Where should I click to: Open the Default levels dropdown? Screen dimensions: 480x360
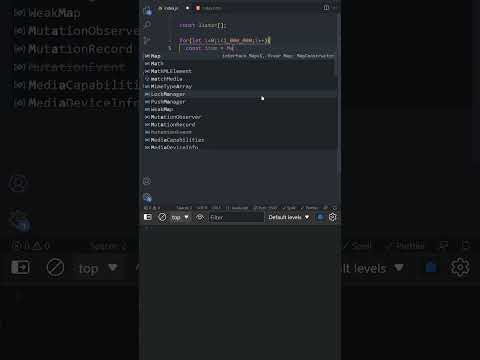(289, 217)
